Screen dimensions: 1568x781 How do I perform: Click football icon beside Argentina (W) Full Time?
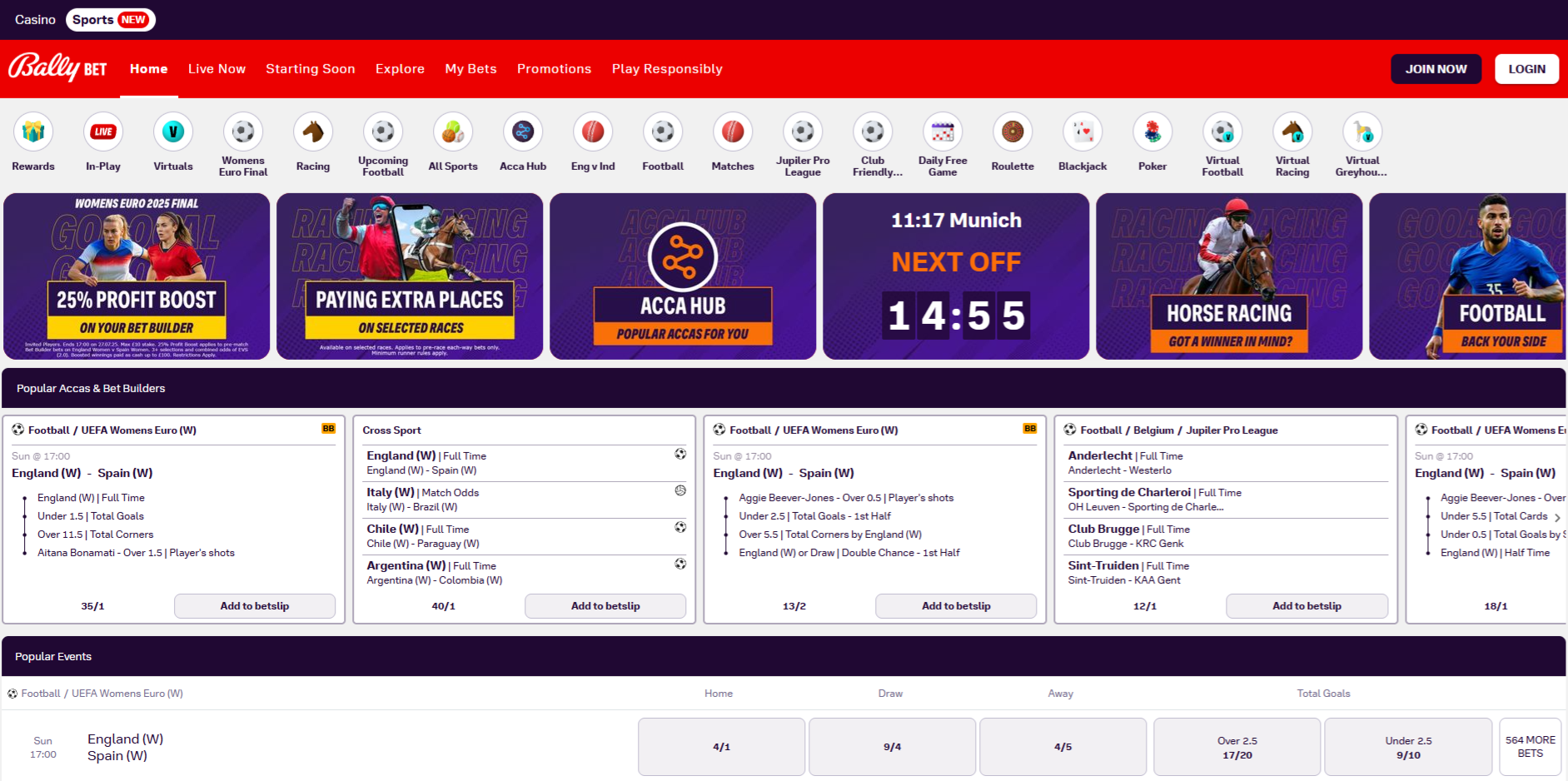pyautogui.click(x=680, y=564)
